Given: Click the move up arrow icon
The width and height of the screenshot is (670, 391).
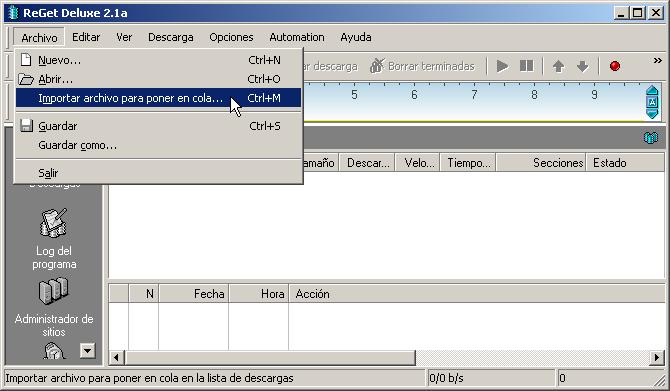Looking at the screenshot, I should point(558,66).
